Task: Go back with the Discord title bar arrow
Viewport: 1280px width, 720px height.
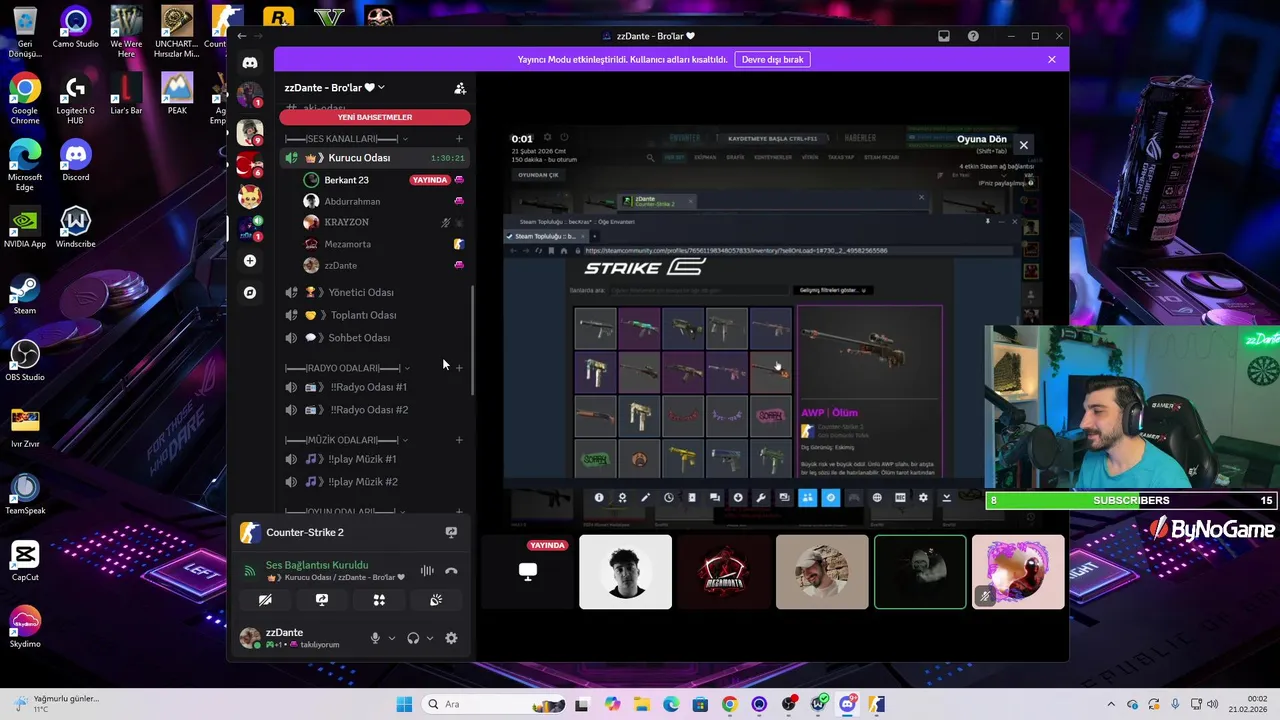Action: (x=241, y=36)
